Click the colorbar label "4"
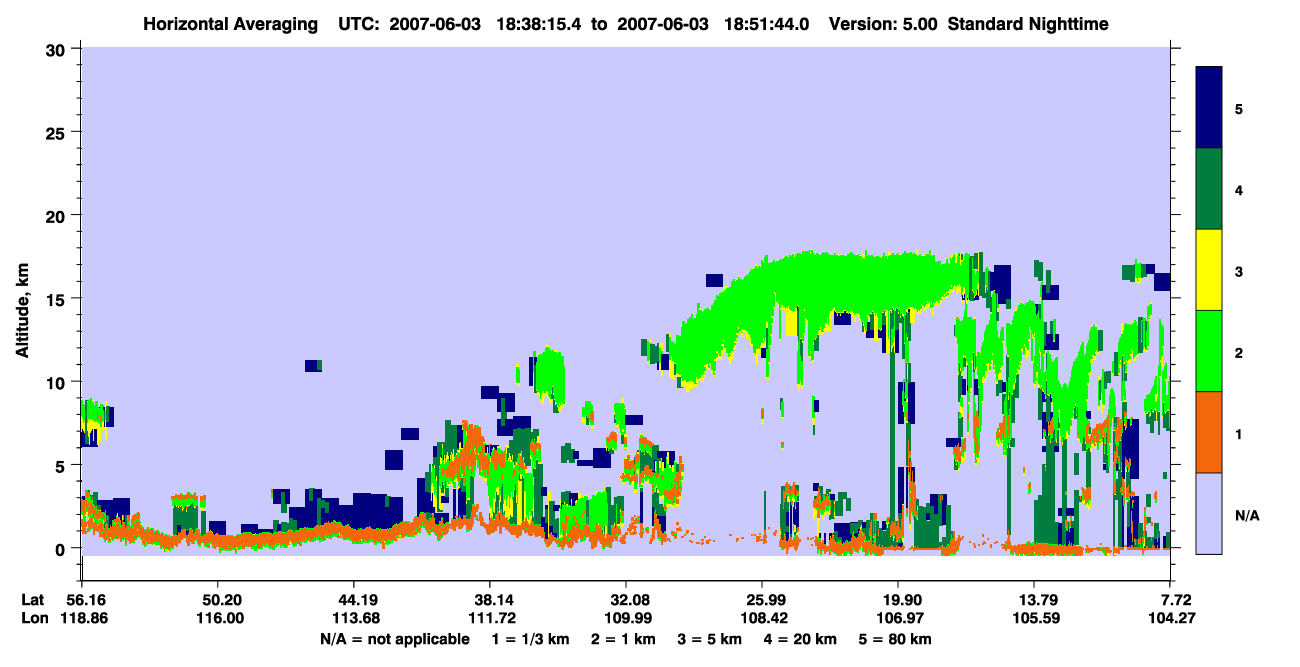The image size is (1300, 667). tap(1238, 189)
